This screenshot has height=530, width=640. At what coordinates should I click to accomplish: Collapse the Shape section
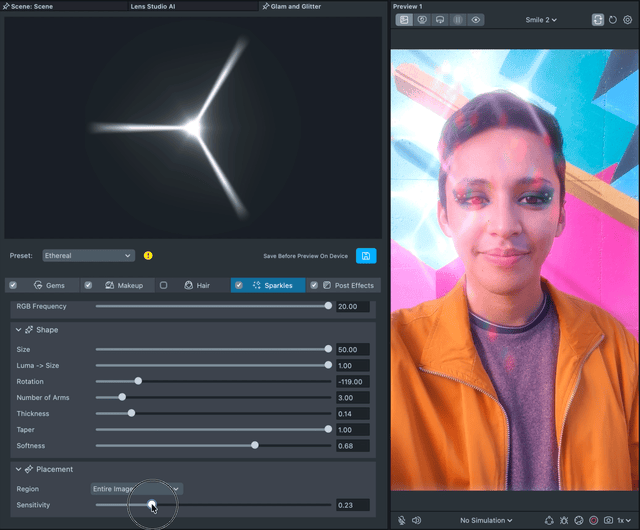[x=18, y=329]
